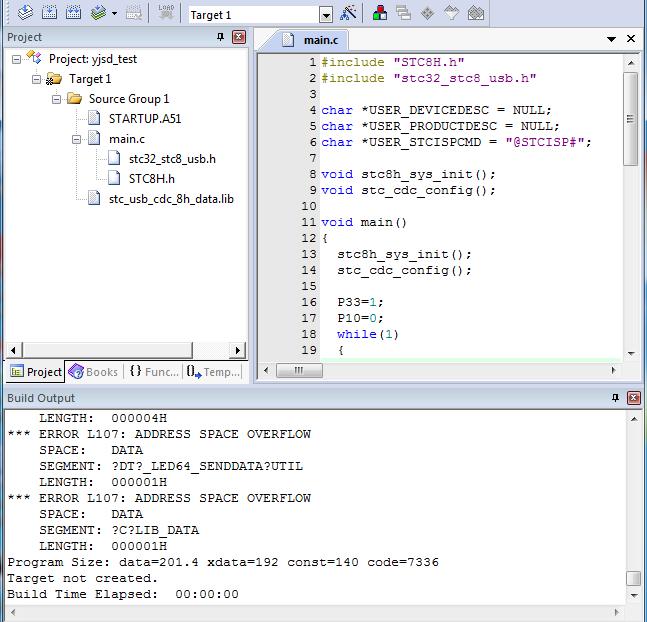Screen dimensions: 647x622
Task: Pin the Build Output panel
Action: [x=615, y=398]
